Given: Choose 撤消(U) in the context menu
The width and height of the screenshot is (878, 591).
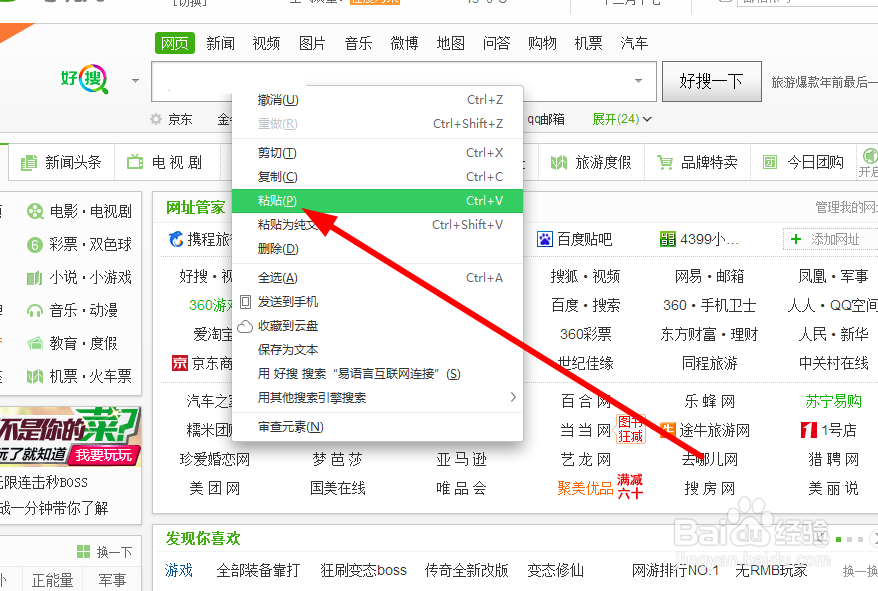Looking at the screenshot, I should pos(377,100).
